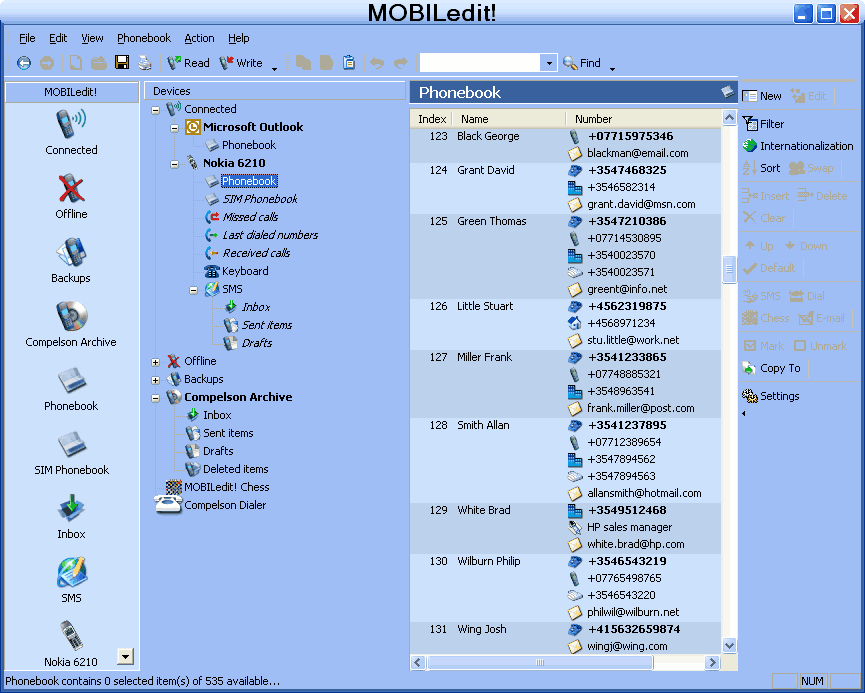The height and width of the screenshot is (693, 865).
Task: Collapse the Microsoft Outlook node
Action: coord(175,129)
